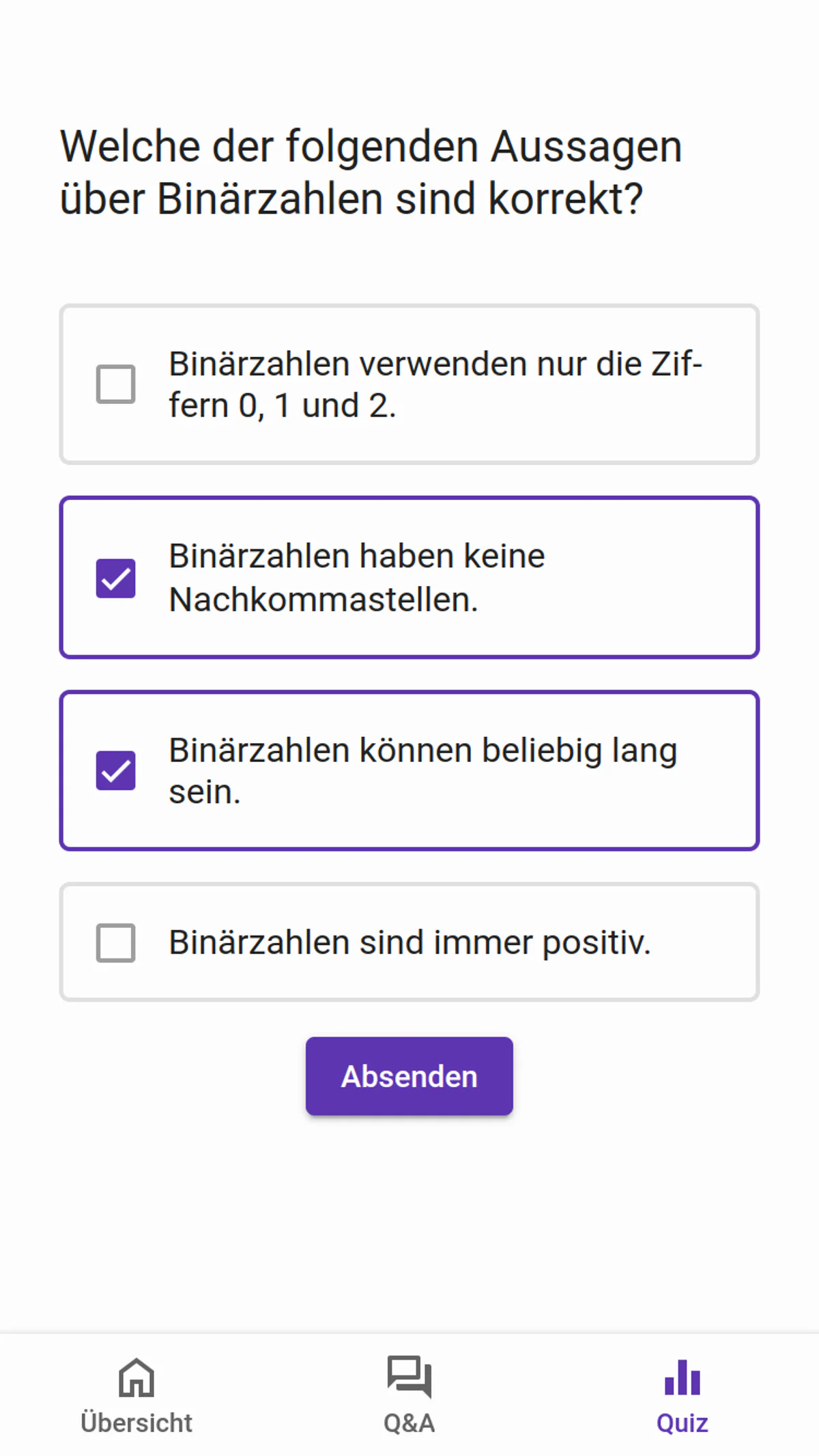Click the word 'Binärzahlen' in the question heading
Screen dimensions: 819x1456
point(270,199)
